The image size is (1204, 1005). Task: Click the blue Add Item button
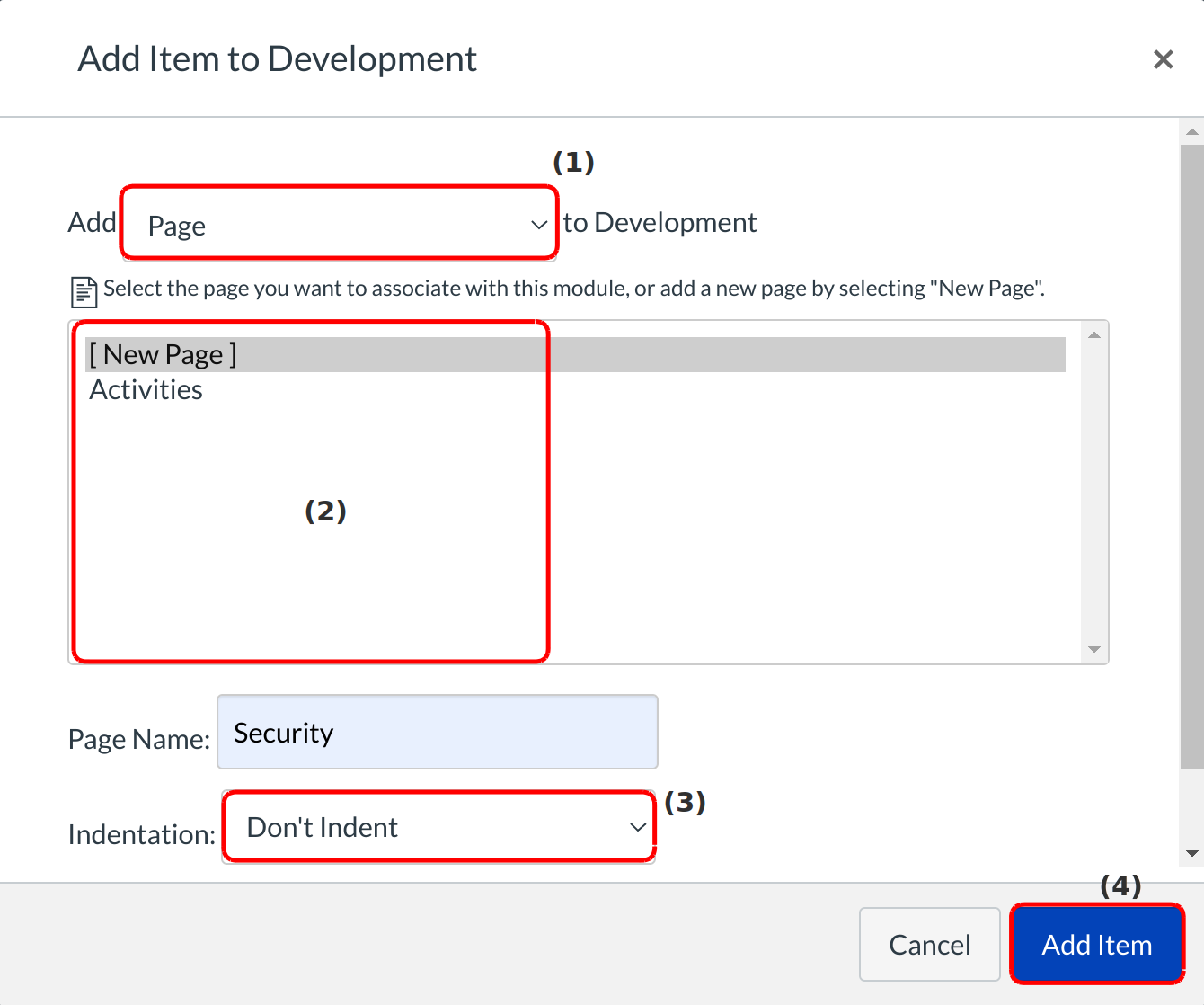(x=1096, y=945)
